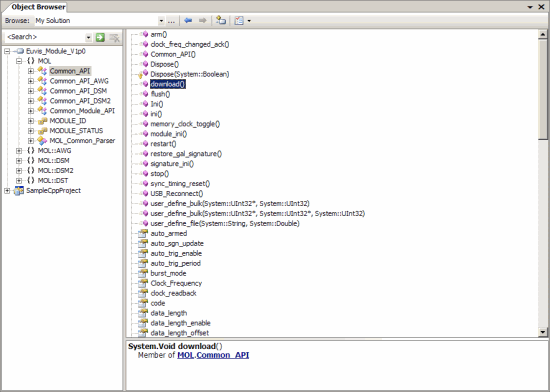Select clock_freq_changed_ack() method
This screenshot has height=392, width=550.
click(190, 44)
